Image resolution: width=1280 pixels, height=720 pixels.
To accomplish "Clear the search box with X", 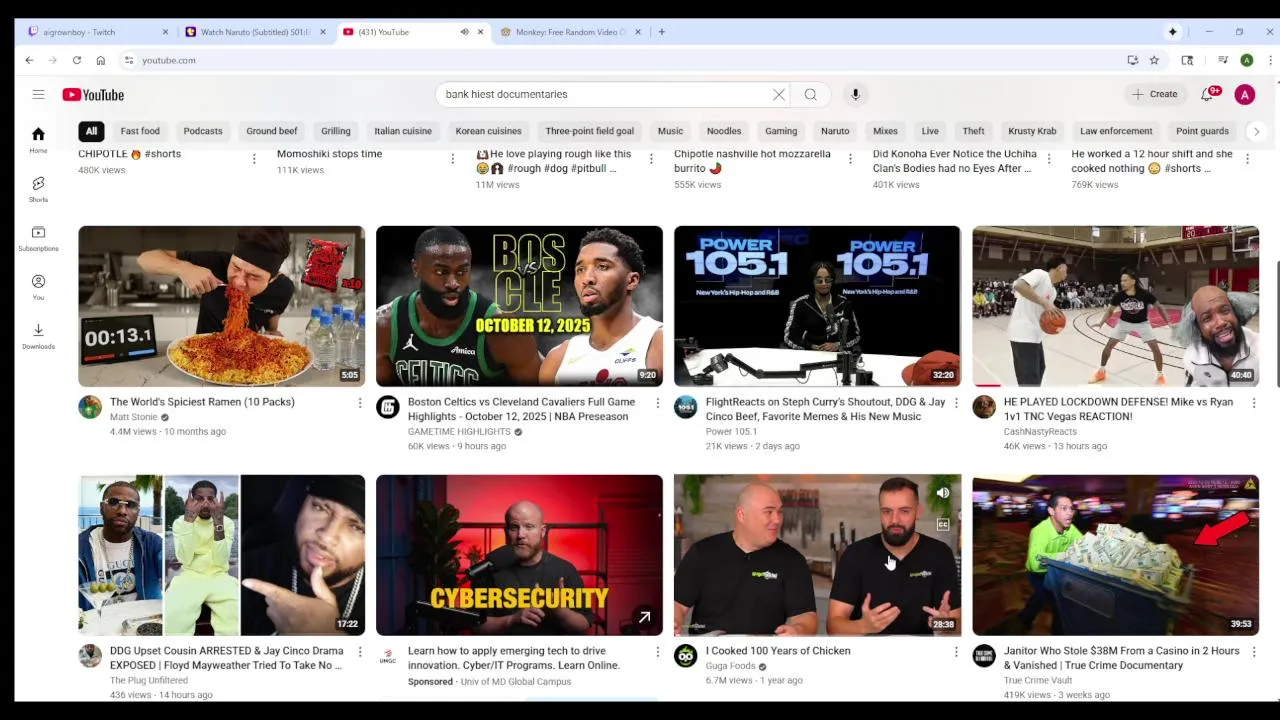I will (779, 94).
